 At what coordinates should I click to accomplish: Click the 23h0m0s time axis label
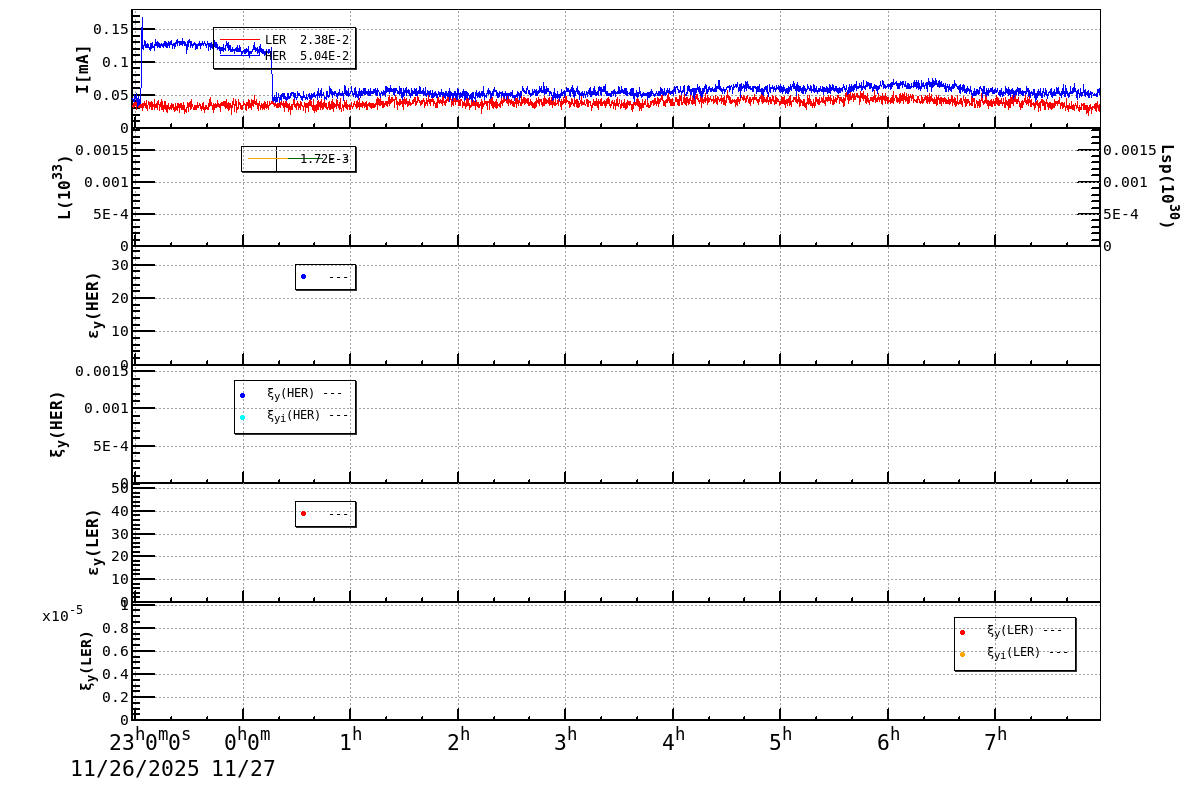click(x=150, y=740)
